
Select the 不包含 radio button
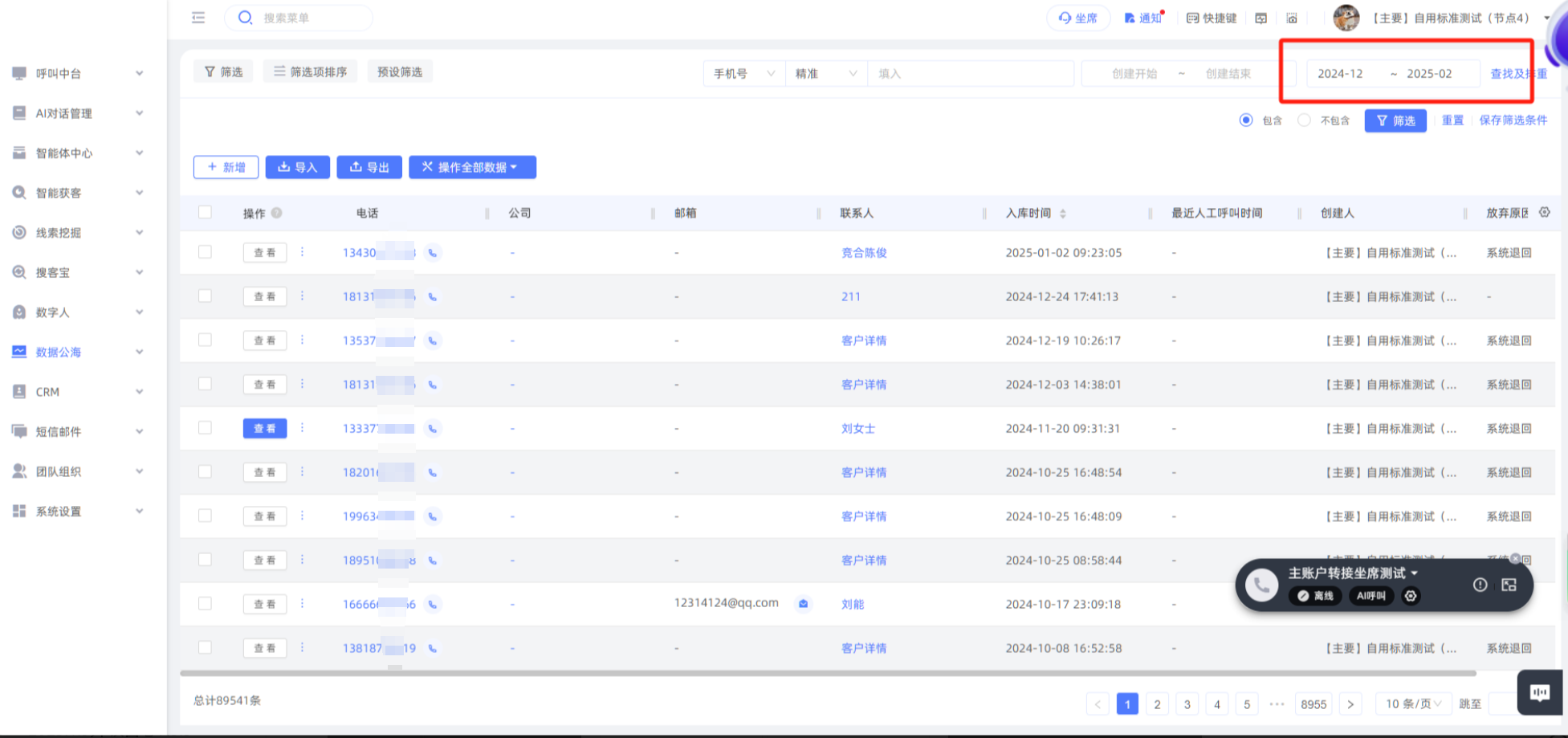1305,120
